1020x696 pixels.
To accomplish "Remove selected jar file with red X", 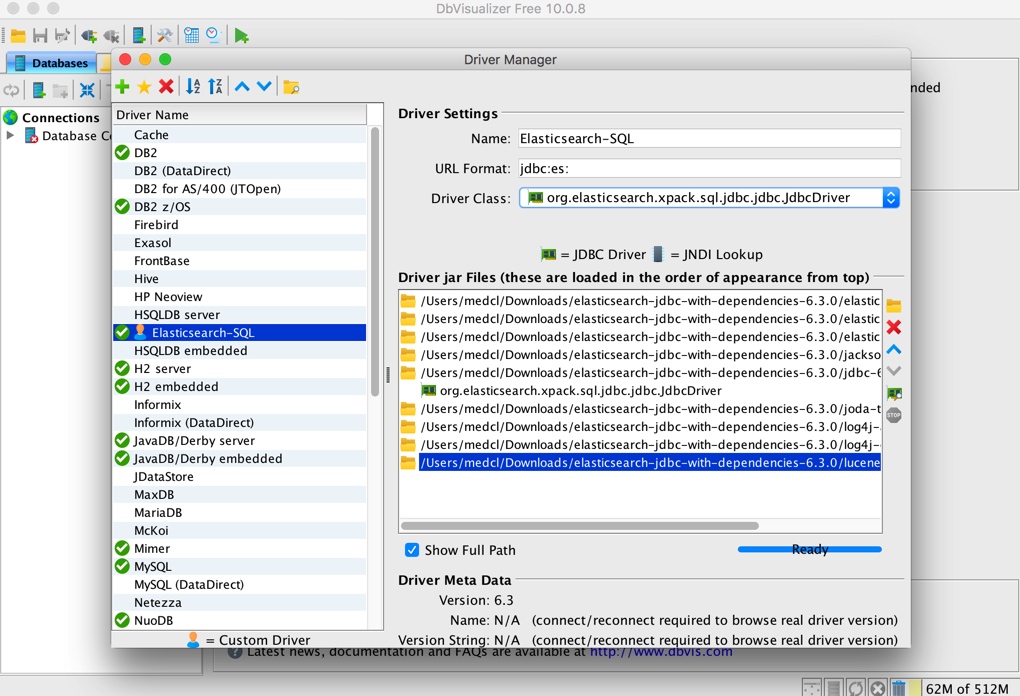I will [894, 327].
